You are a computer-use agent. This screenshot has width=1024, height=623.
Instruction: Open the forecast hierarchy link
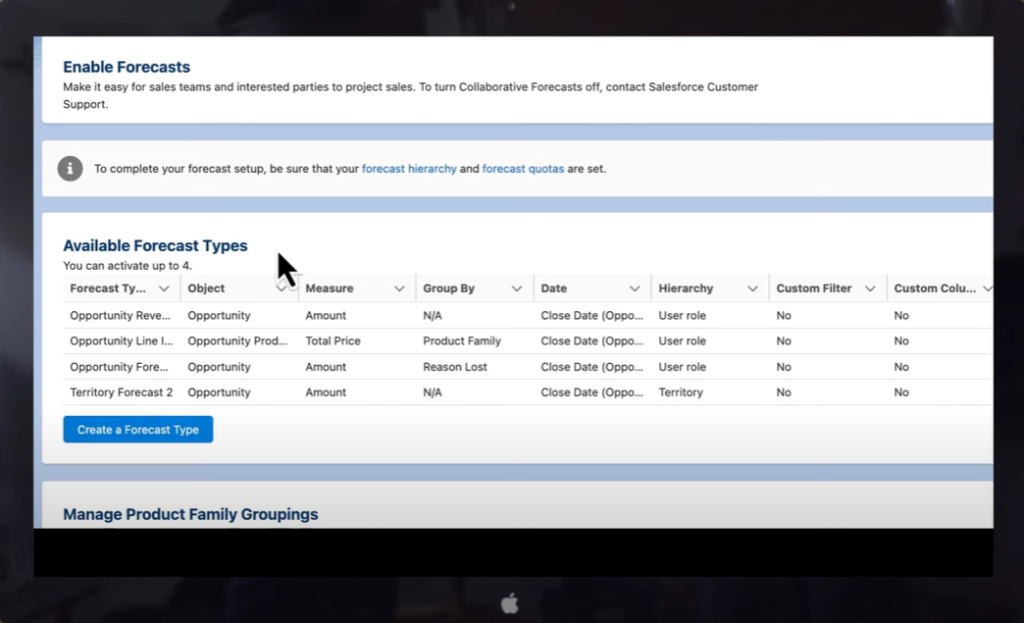point(409,168)
